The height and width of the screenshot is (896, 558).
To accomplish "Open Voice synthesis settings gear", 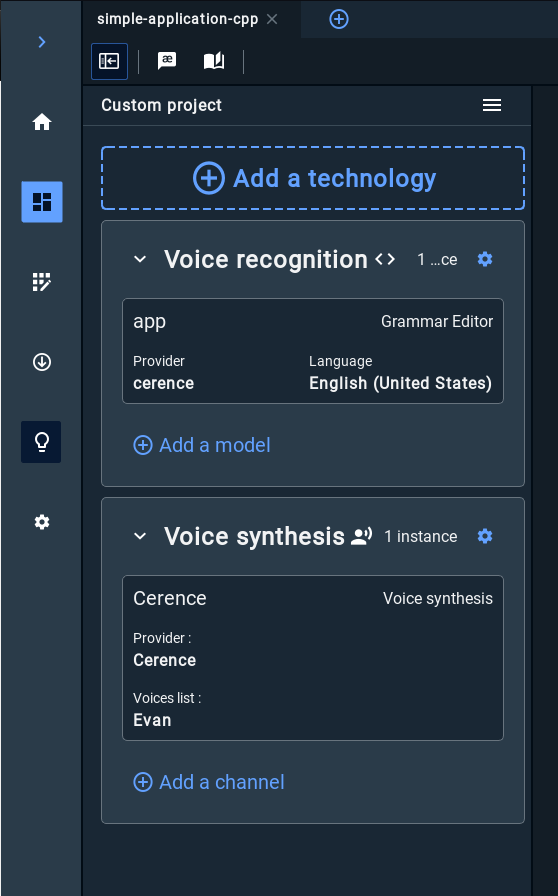I will pyautogui.click(x=485, y=536).
